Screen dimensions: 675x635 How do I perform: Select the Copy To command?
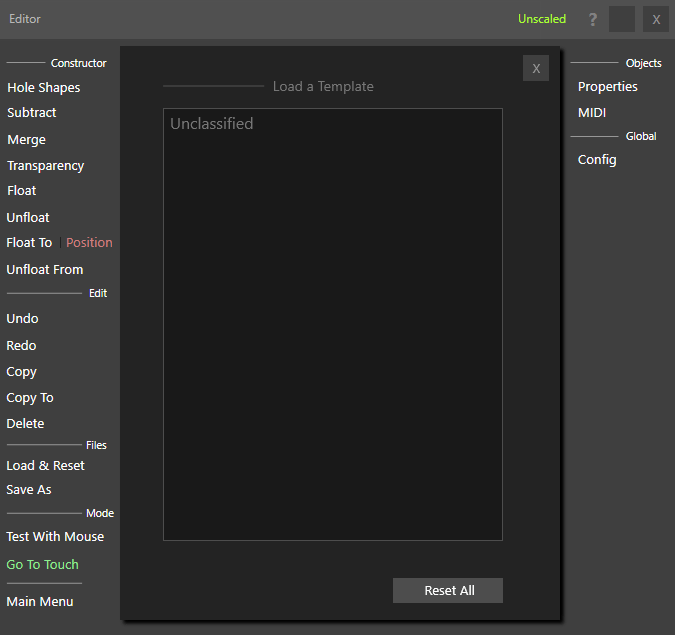(x=30, y=398)
